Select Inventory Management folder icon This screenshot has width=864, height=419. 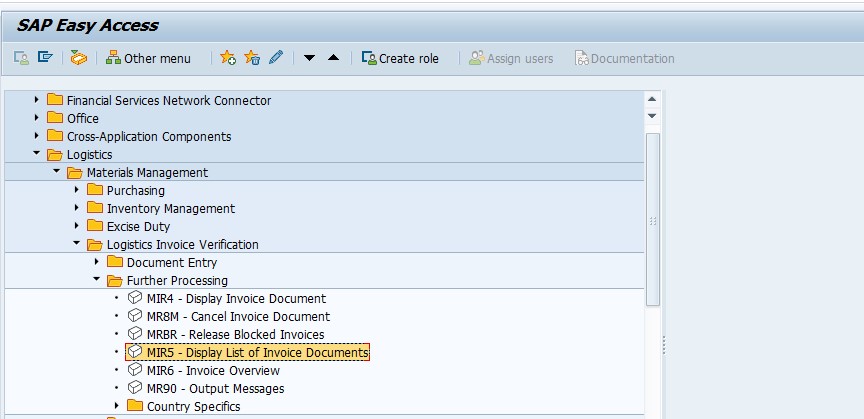click(x=95, y=208)
